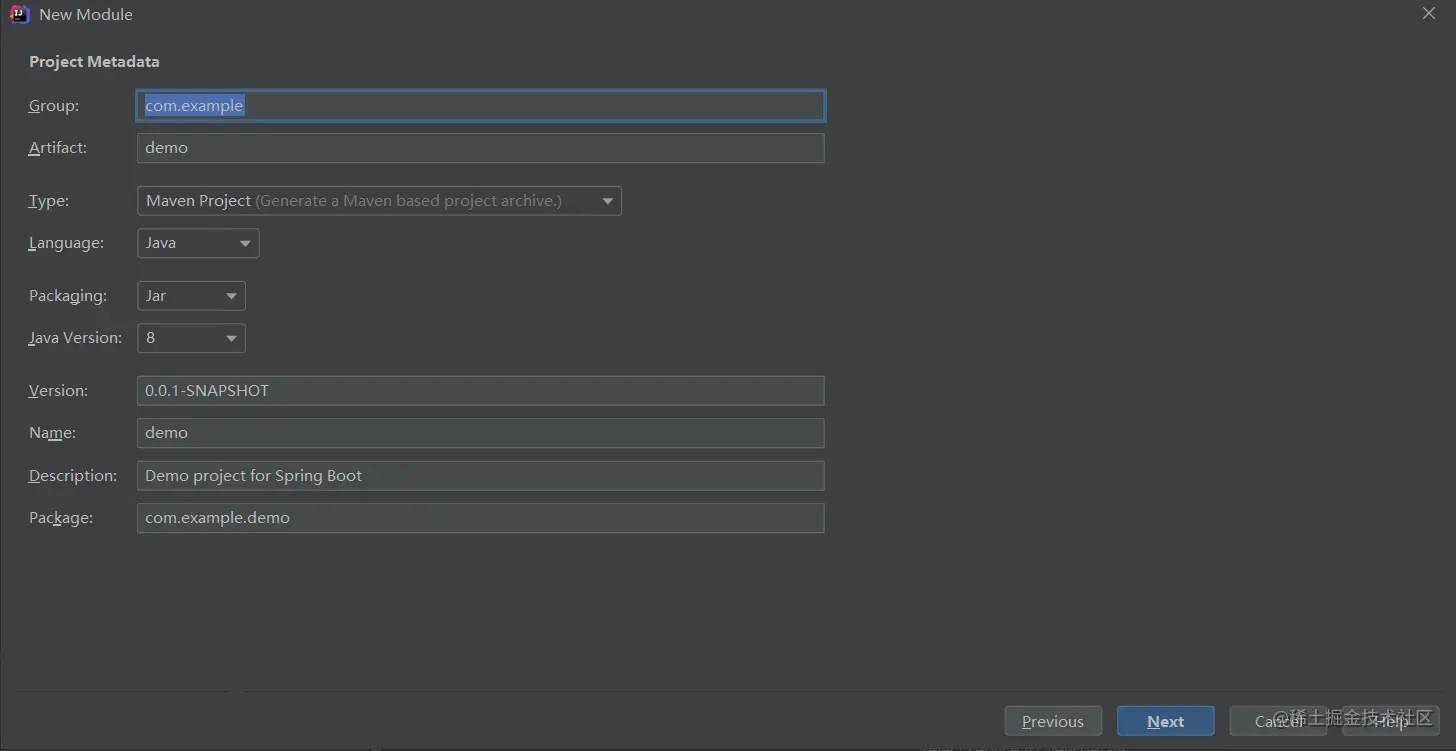Edit the Group field com.example
The height and width of the screenshot is (751, 1456).
point(480,106)
